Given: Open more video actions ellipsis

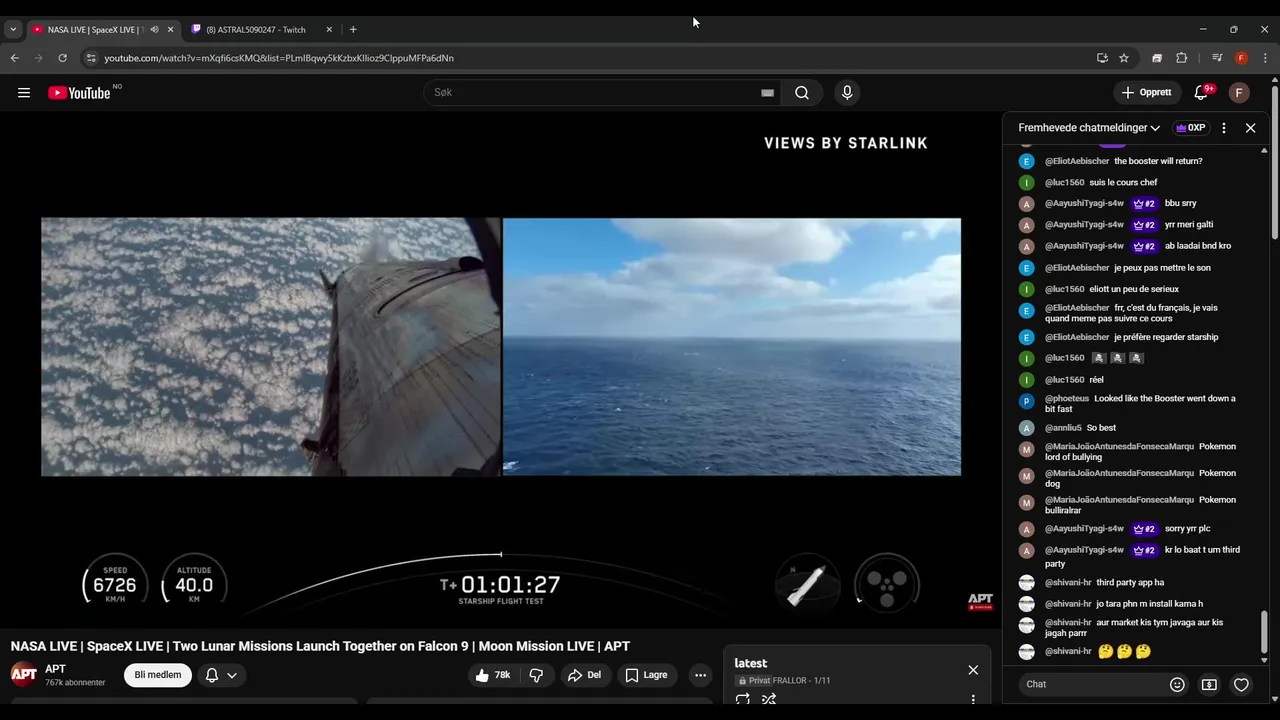Looking at the screenshot, I should click(x=700, y=675).
